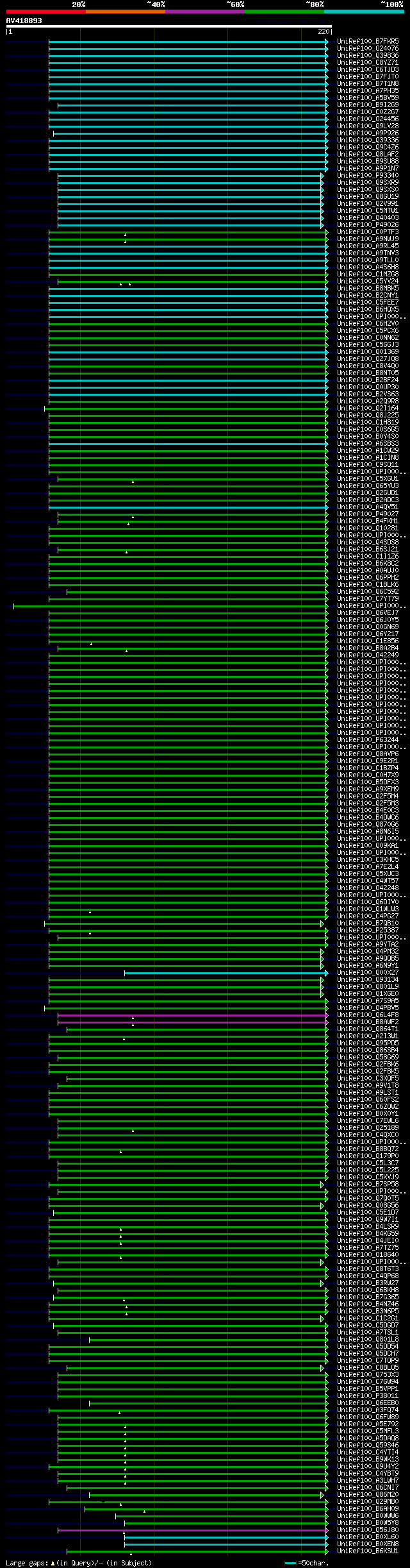Viewport: 410px width, 1568px height.
Task: Select hit label UniRef100_C6H2V0
Action: [x=368, y=324]
